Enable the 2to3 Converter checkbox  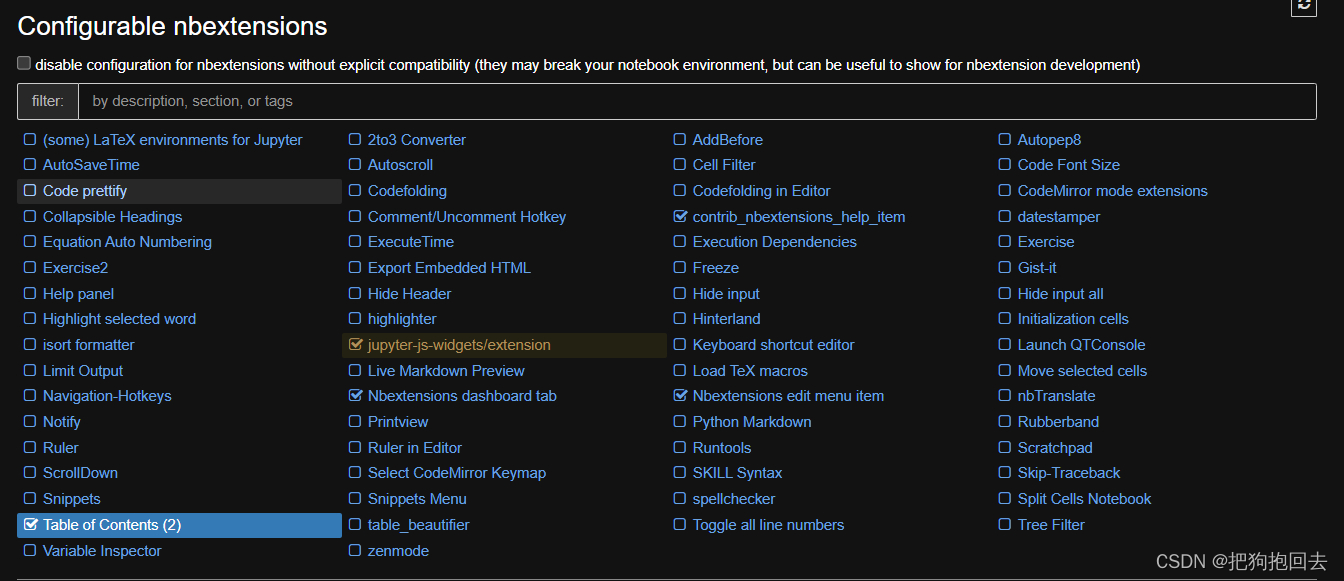355,140
